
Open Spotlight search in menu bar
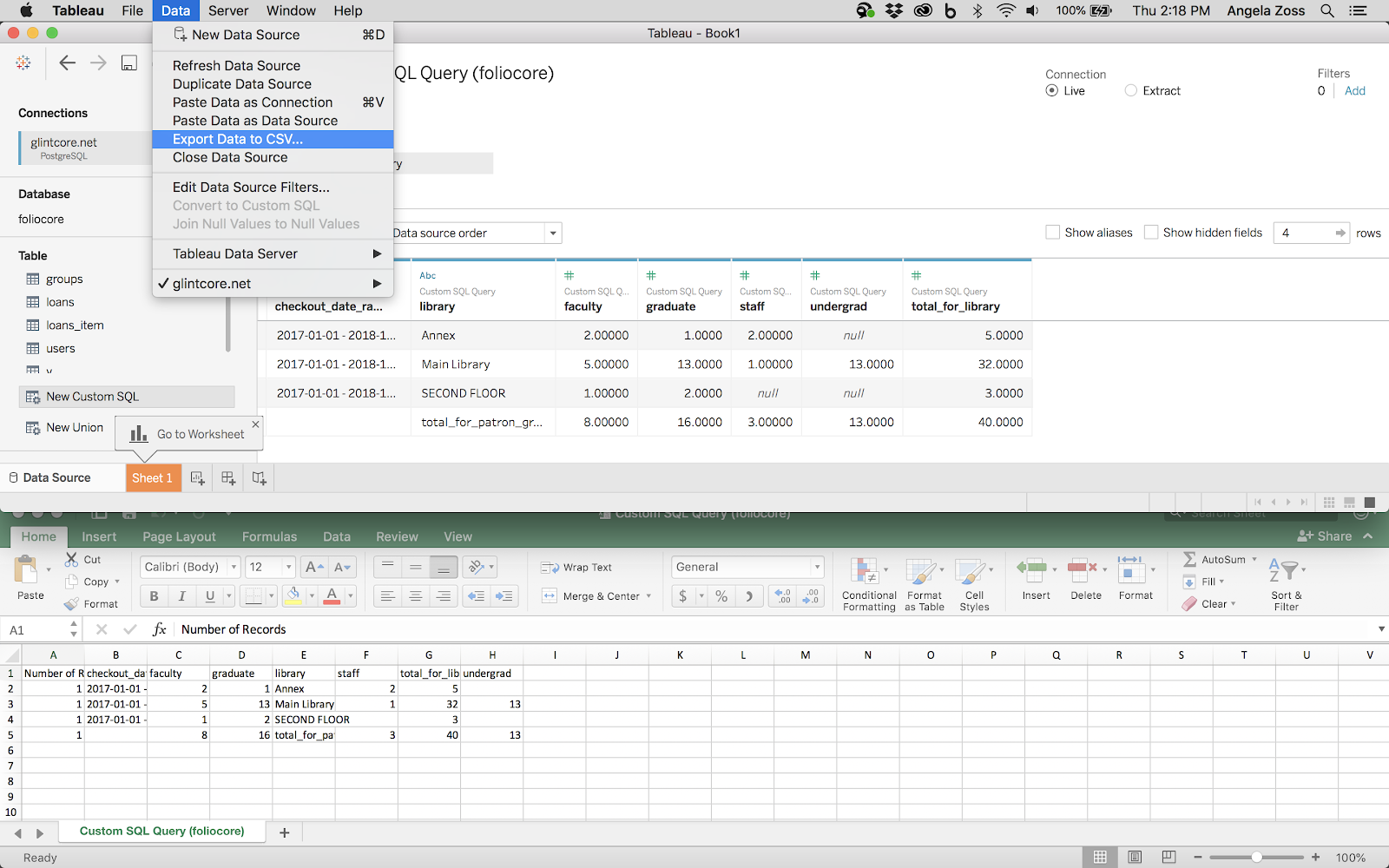(1327, 10)
